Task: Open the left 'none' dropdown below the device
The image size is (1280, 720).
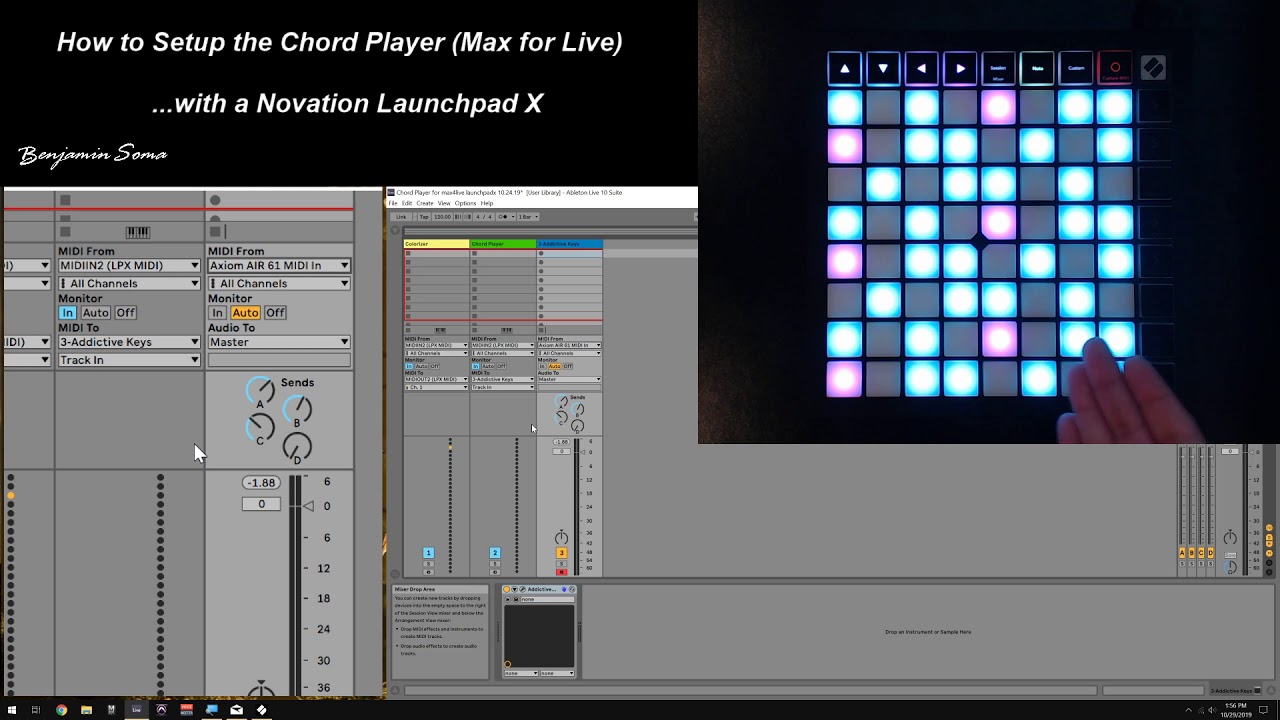Action: (x=521, y=673)
